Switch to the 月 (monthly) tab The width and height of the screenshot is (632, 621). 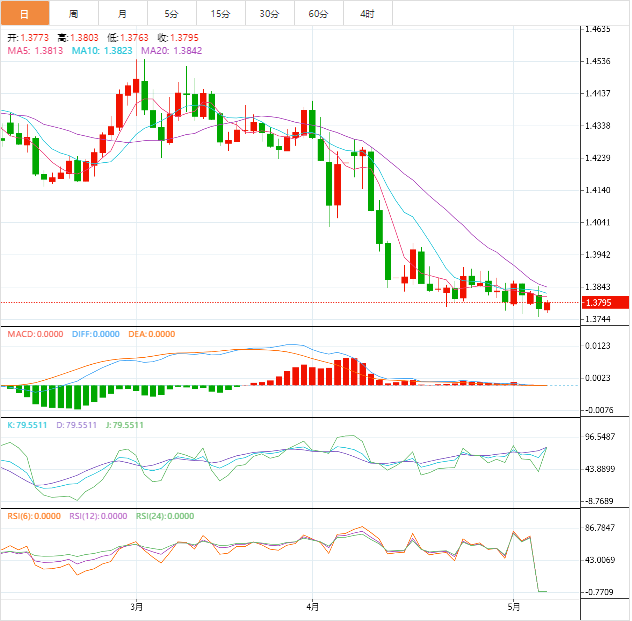click(123, 13)
